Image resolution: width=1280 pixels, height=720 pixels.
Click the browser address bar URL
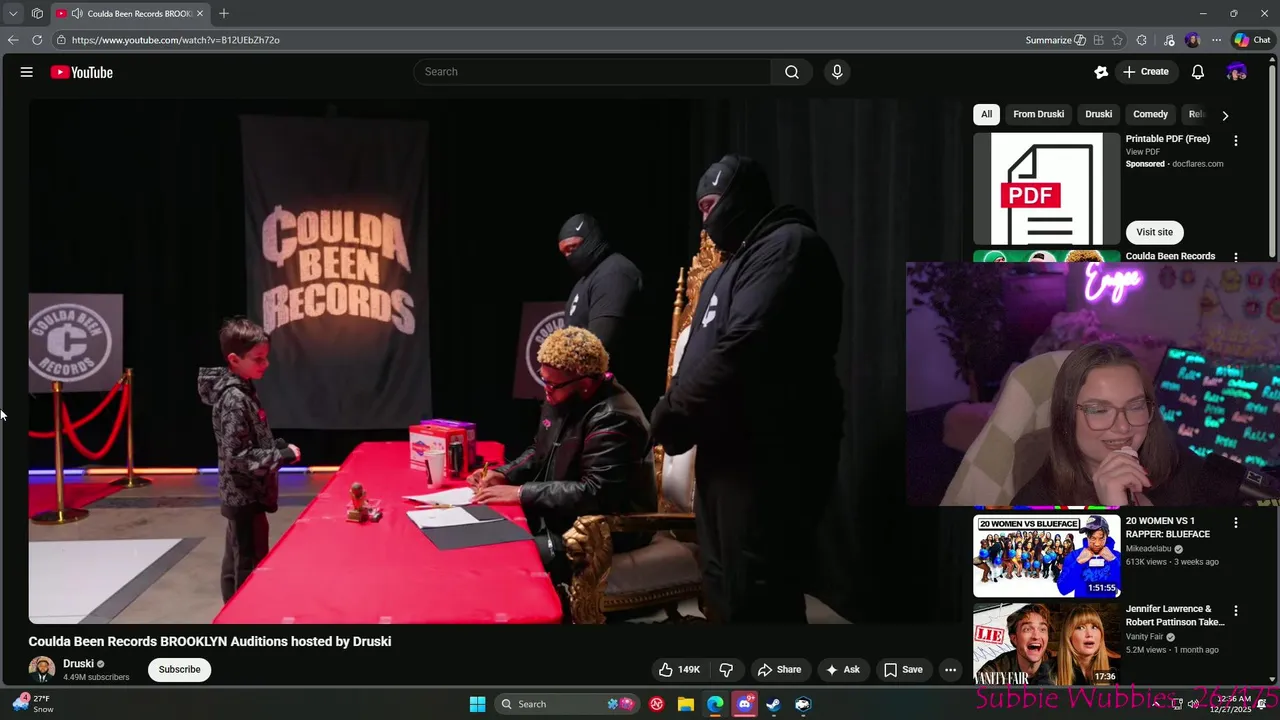pos(176,40)
